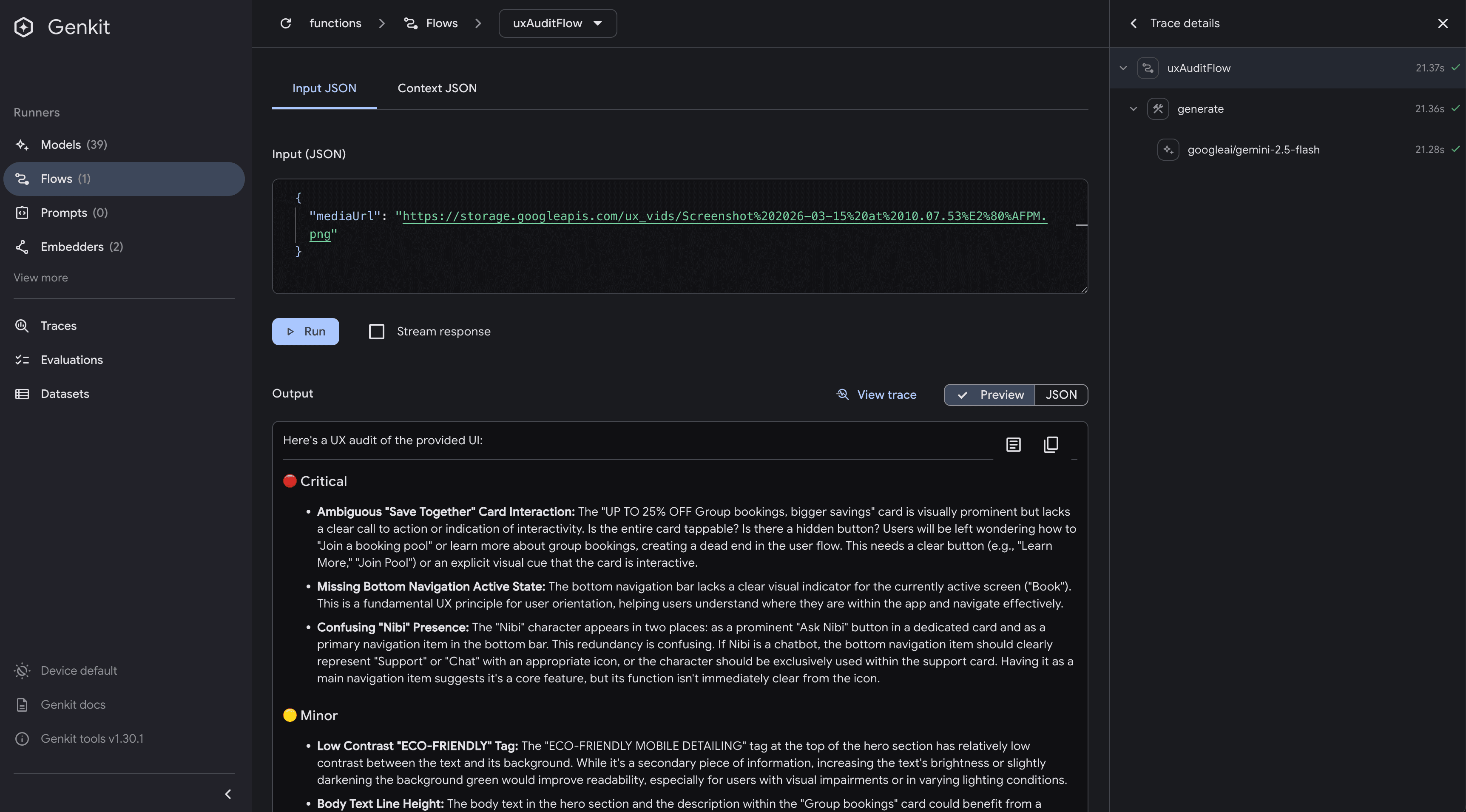Switch to the Context JSON tab
1466x812 pixels.
(x=437, y=88)
